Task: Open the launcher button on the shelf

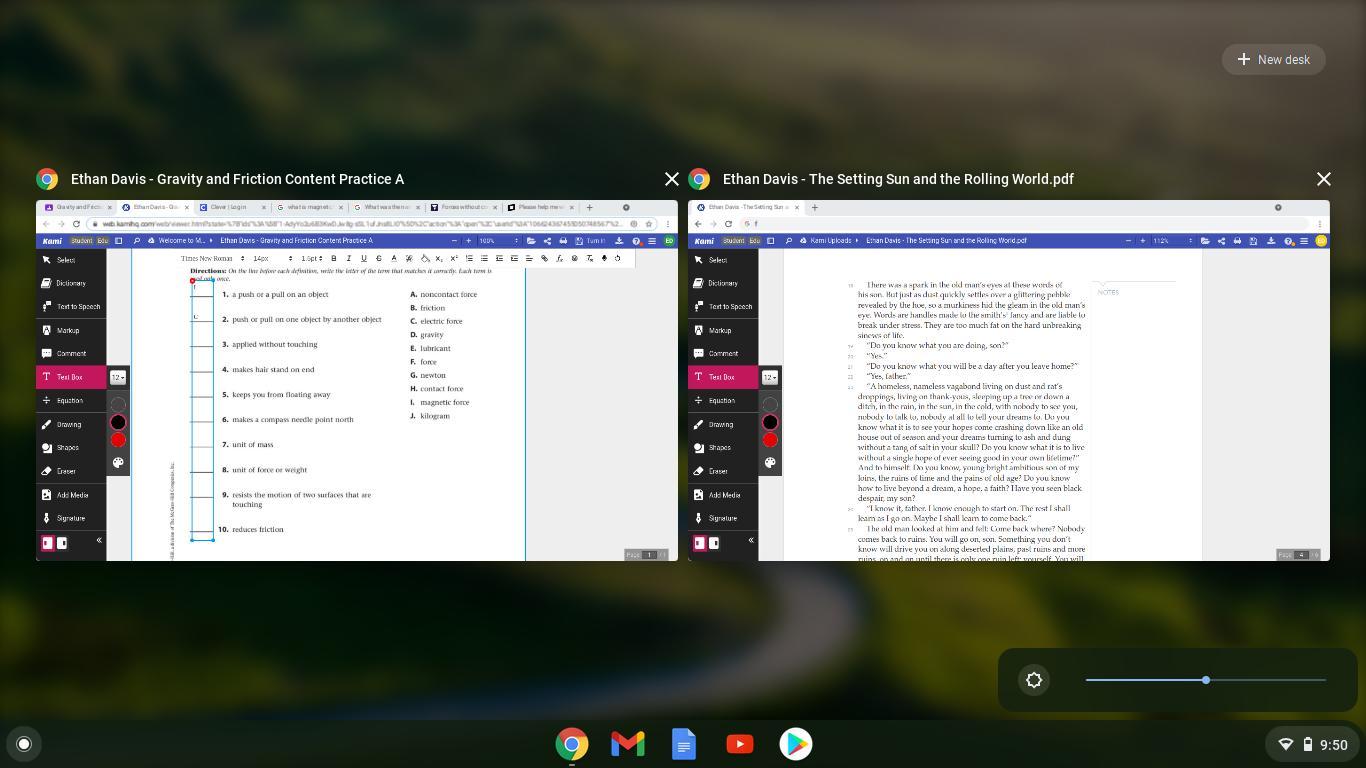Action: 24,744
